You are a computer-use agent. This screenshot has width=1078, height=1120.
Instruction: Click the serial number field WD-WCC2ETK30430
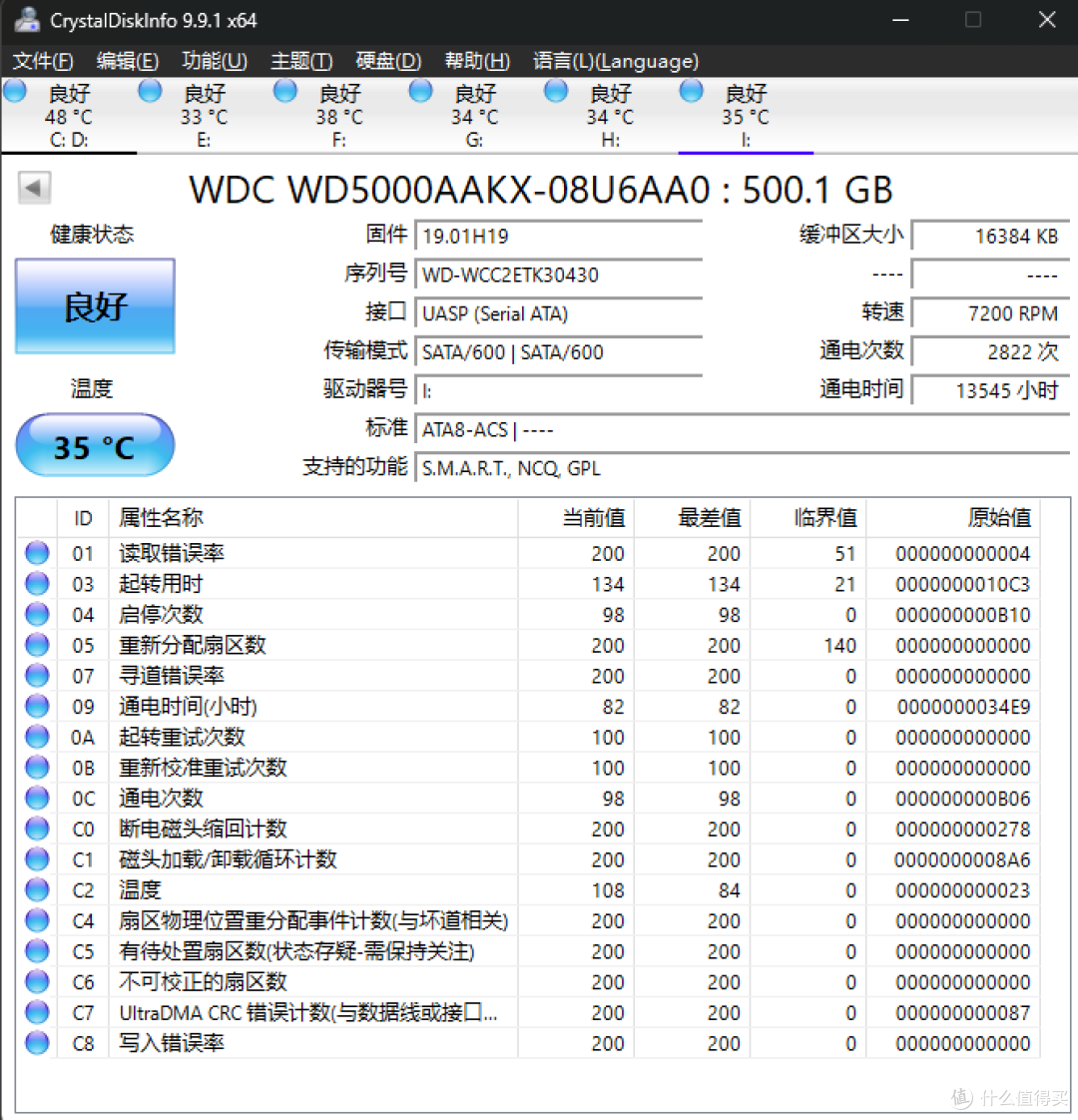click(x=559, y=275)
